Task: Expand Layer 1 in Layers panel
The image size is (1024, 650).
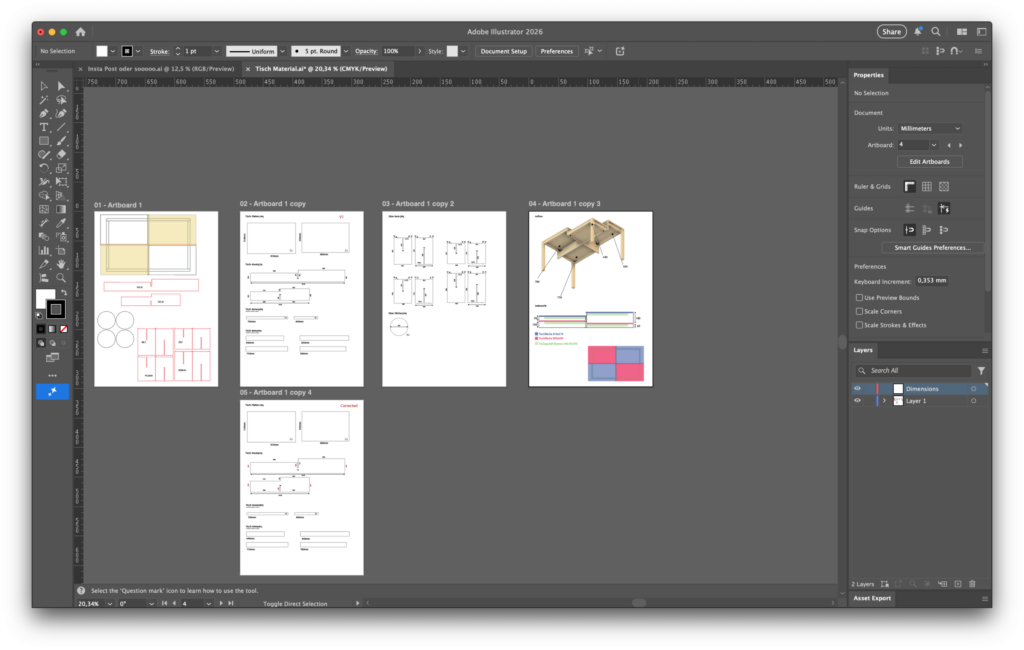Action: [x=884, y=400]
